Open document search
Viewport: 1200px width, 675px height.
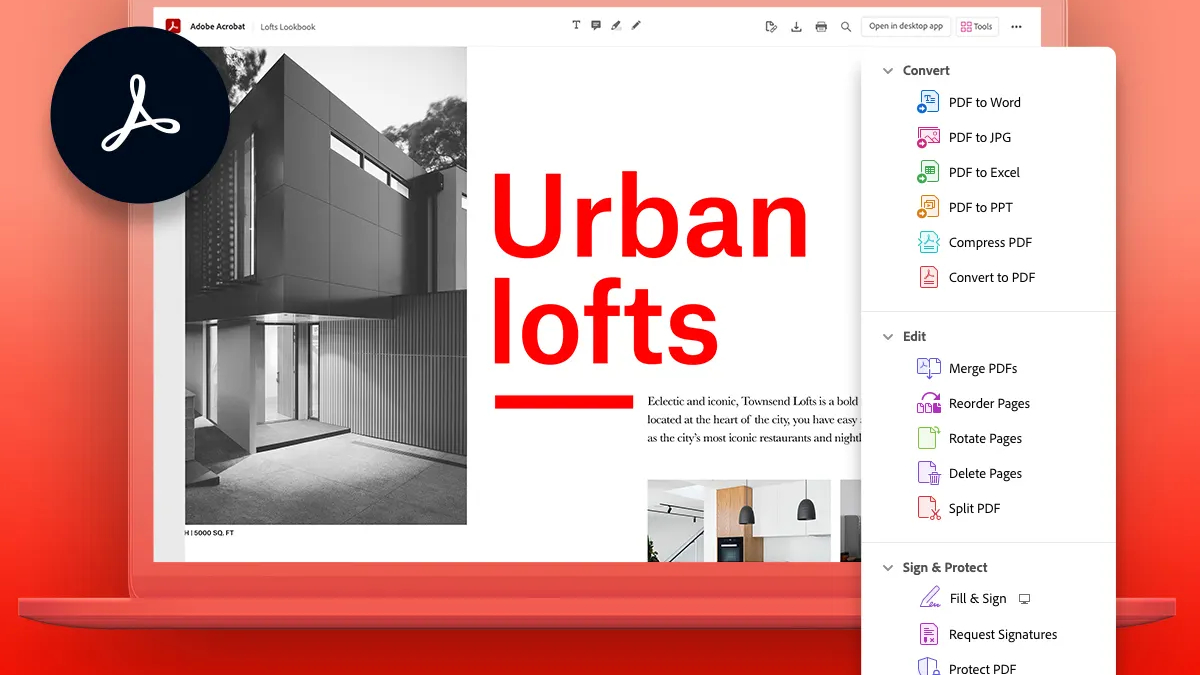coord(846,26)
